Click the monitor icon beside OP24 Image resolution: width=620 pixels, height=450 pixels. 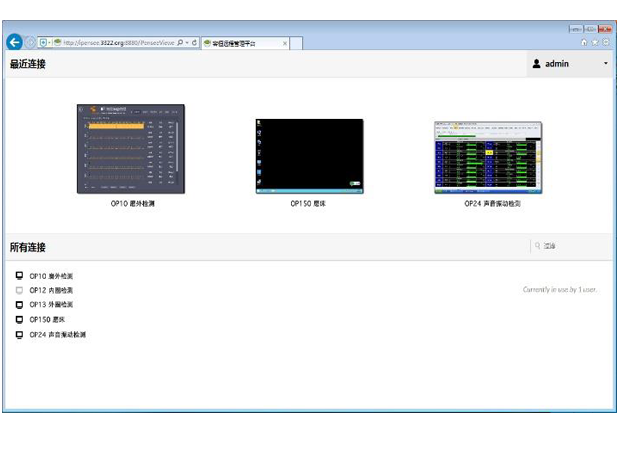(19, 335)
